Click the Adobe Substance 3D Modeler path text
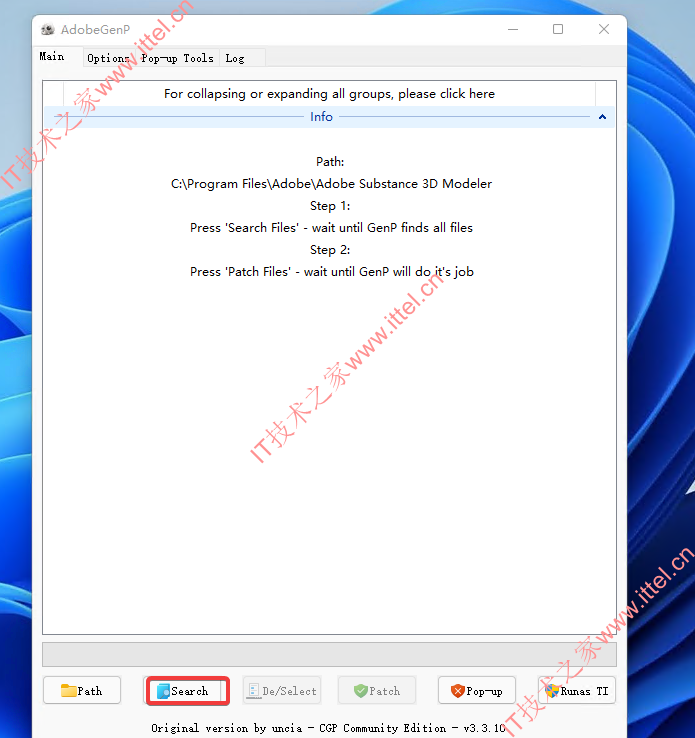Image resolution: width=695 pixels, height=738 pixels. coord(331,184)
